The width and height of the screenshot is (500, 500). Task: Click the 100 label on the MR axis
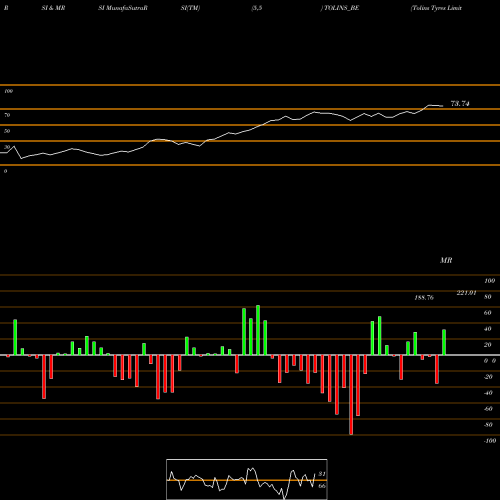pos(489,281)
